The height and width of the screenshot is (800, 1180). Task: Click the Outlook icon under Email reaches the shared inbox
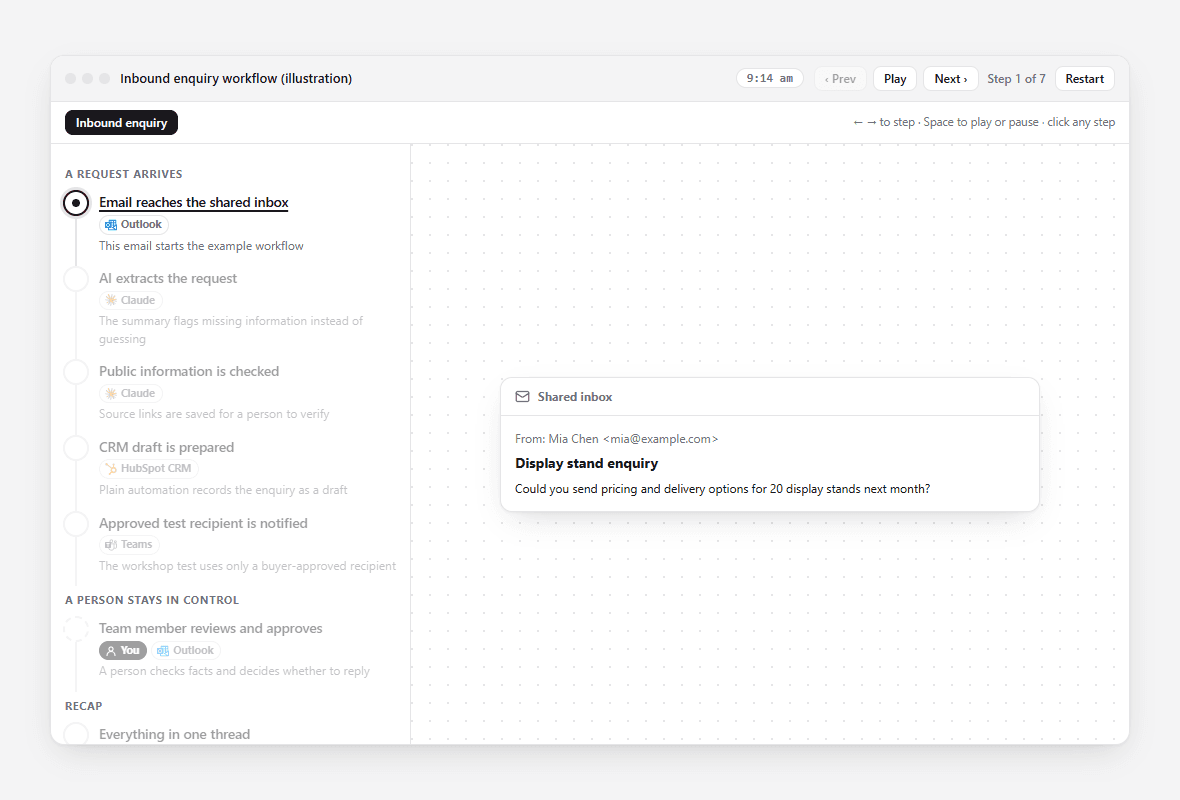pyautogui.click(x=111, y=225)
